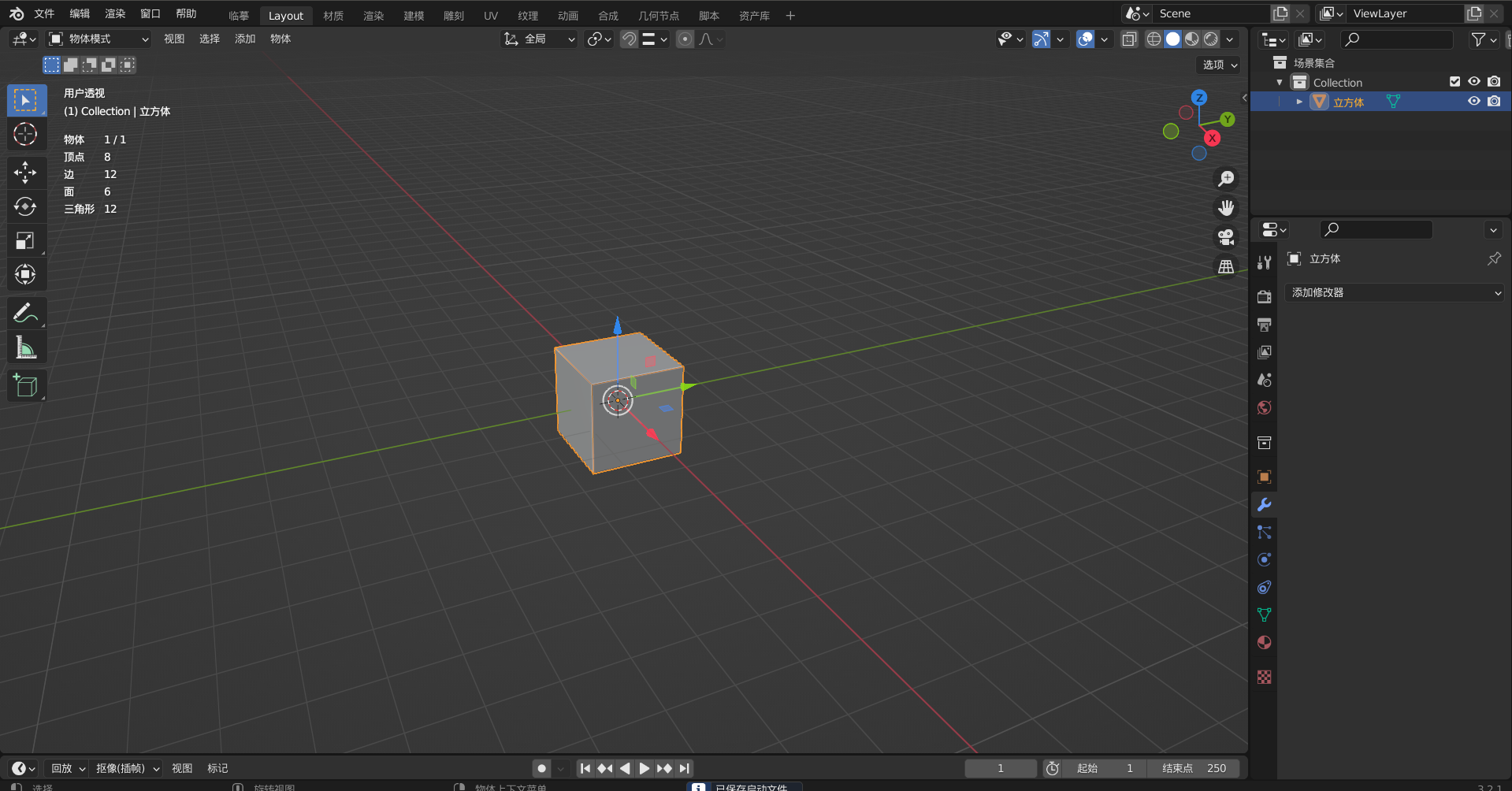Open the Render properties tab
1512x791 pixels.
[1264, 296]
